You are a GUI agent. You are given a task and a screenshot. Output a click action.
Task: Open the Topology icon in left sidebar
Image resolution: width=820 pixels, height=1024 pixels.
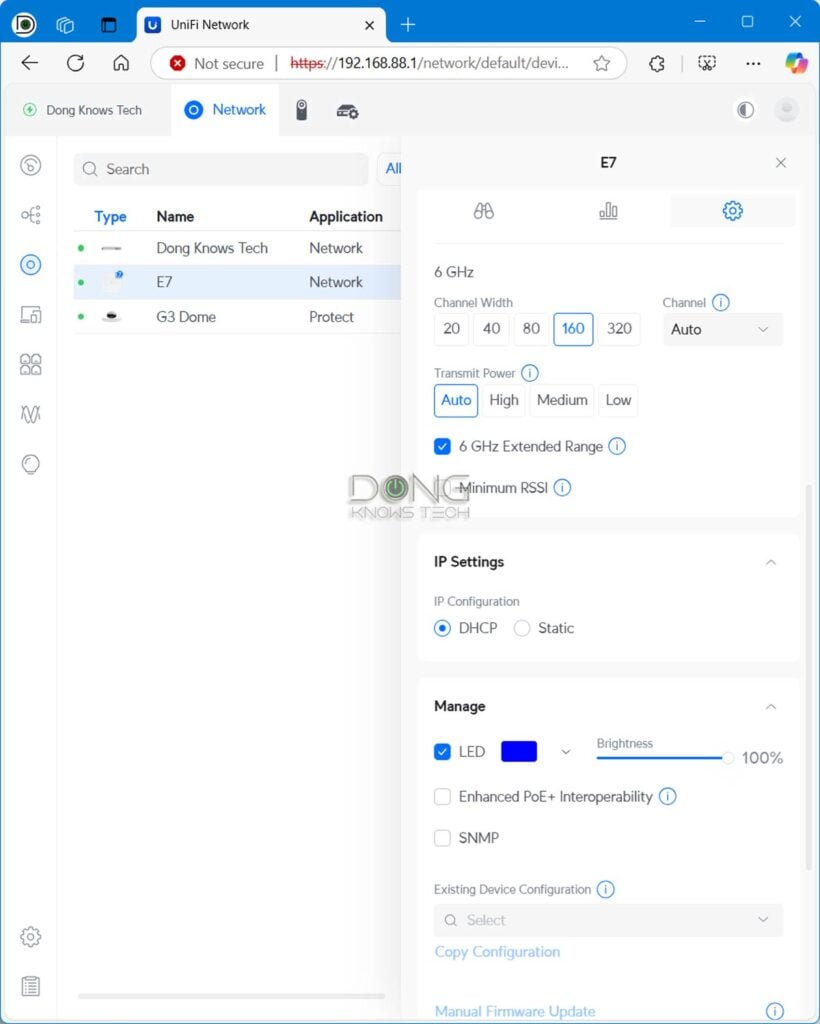tap(31, 215)
